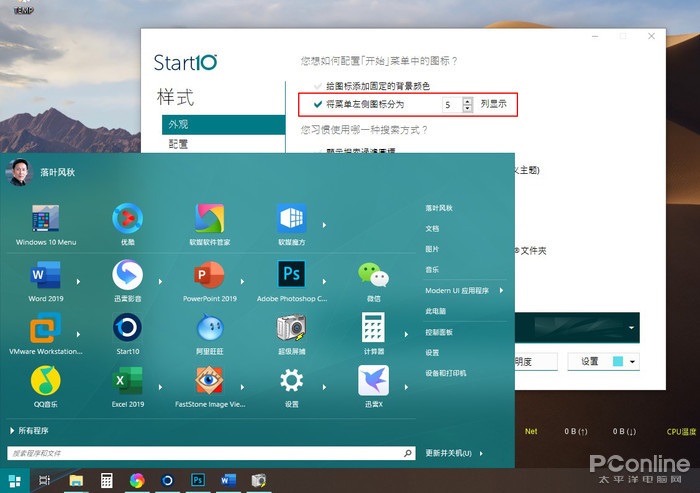Open Task View on taskbar
Image resolution: width=700 pixels, height=493 pixels.
click(x=45, y=480)
